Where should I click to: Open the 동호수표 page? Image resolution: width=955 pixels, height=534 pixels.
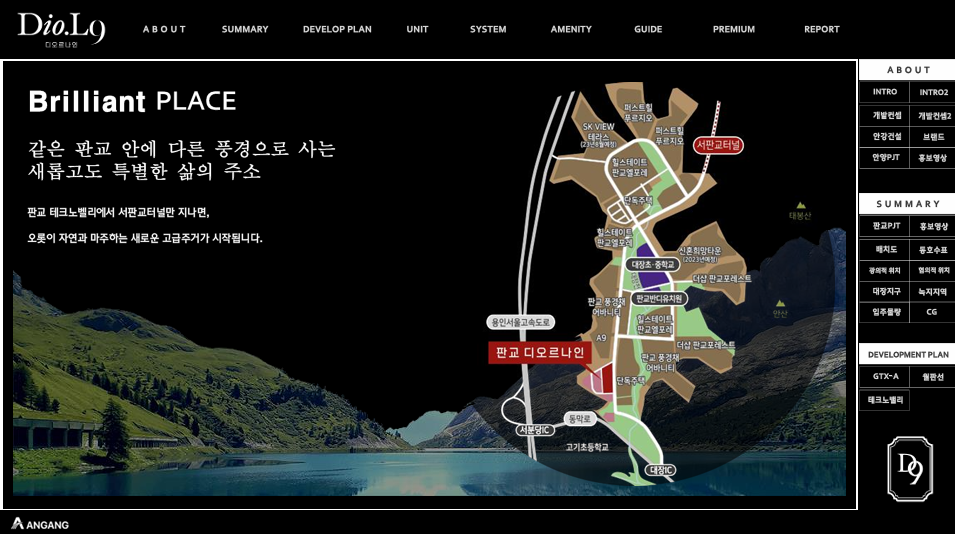pyautogui.click(x=933, y=250)
